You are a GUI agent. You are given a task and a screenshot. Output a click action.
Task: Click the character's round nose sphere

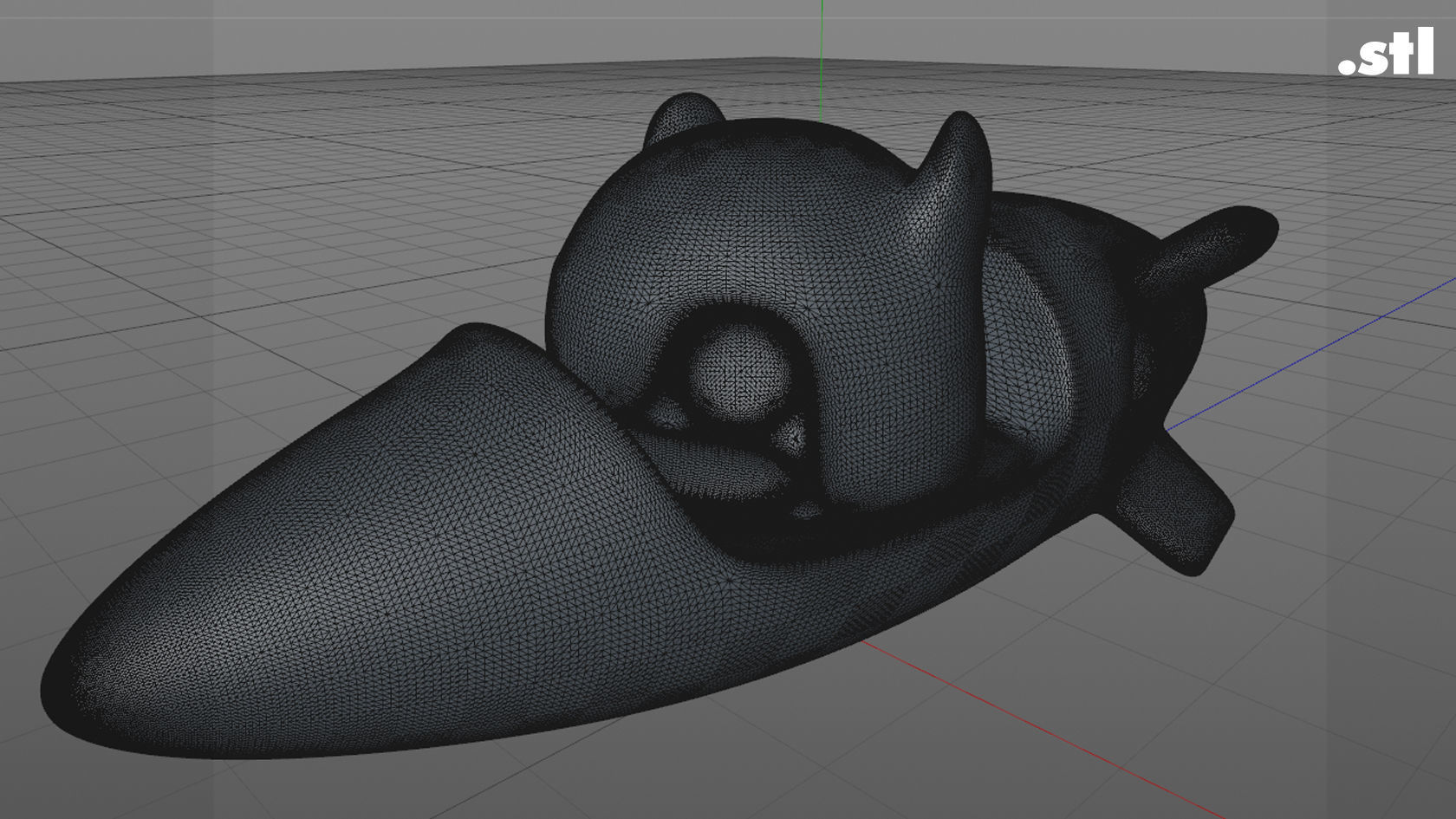(x=740, y=374)
